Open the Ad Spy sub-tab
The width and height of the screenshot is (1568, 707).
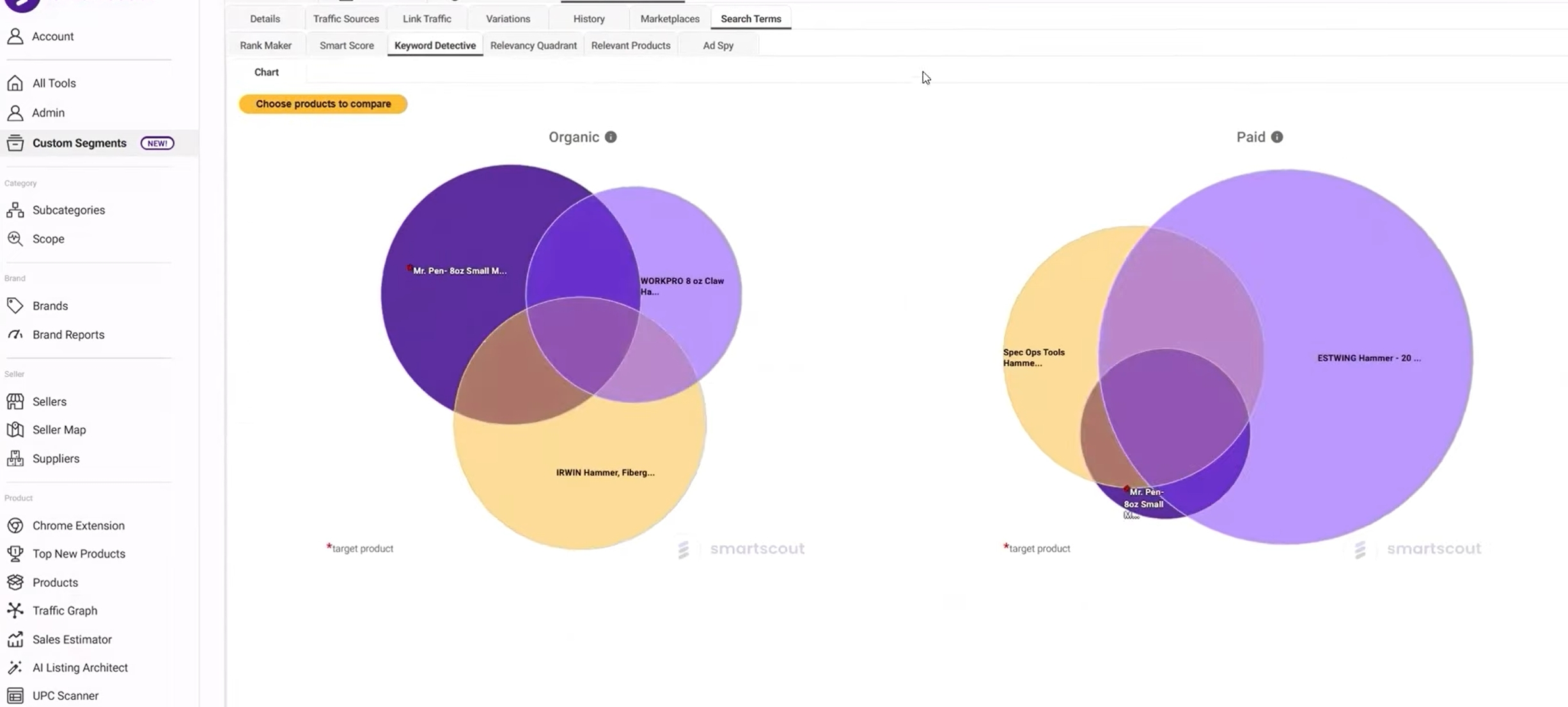(718, 45)
